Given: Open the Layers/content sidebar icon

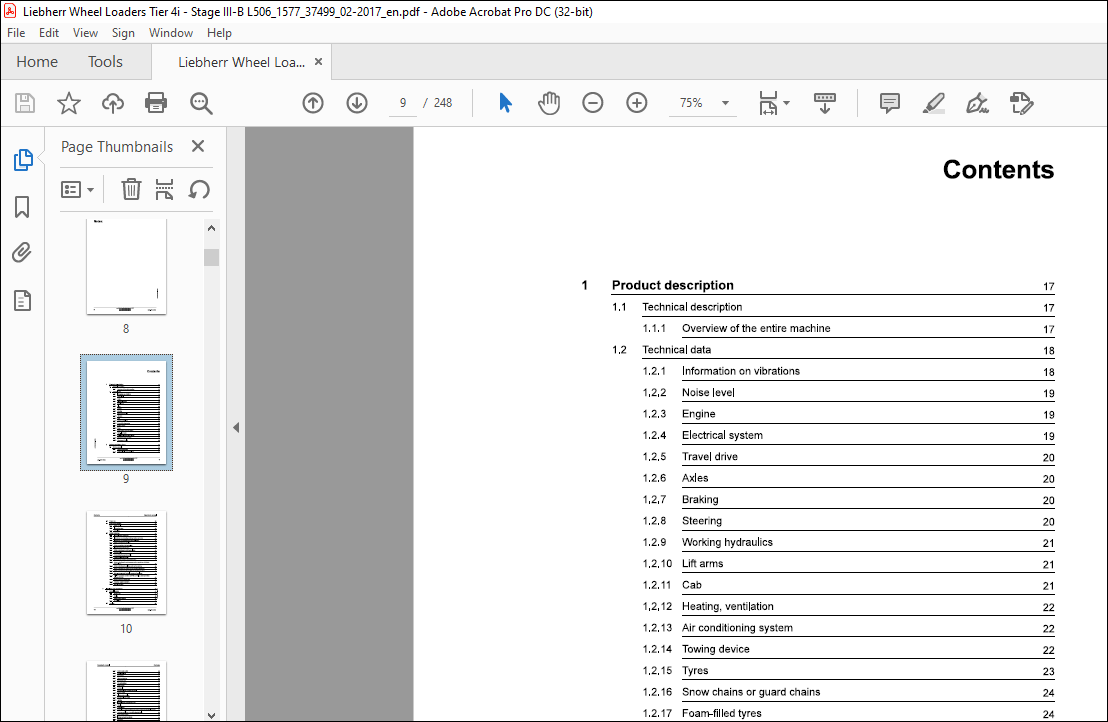Looking at the screenshot, I should 22,301.
